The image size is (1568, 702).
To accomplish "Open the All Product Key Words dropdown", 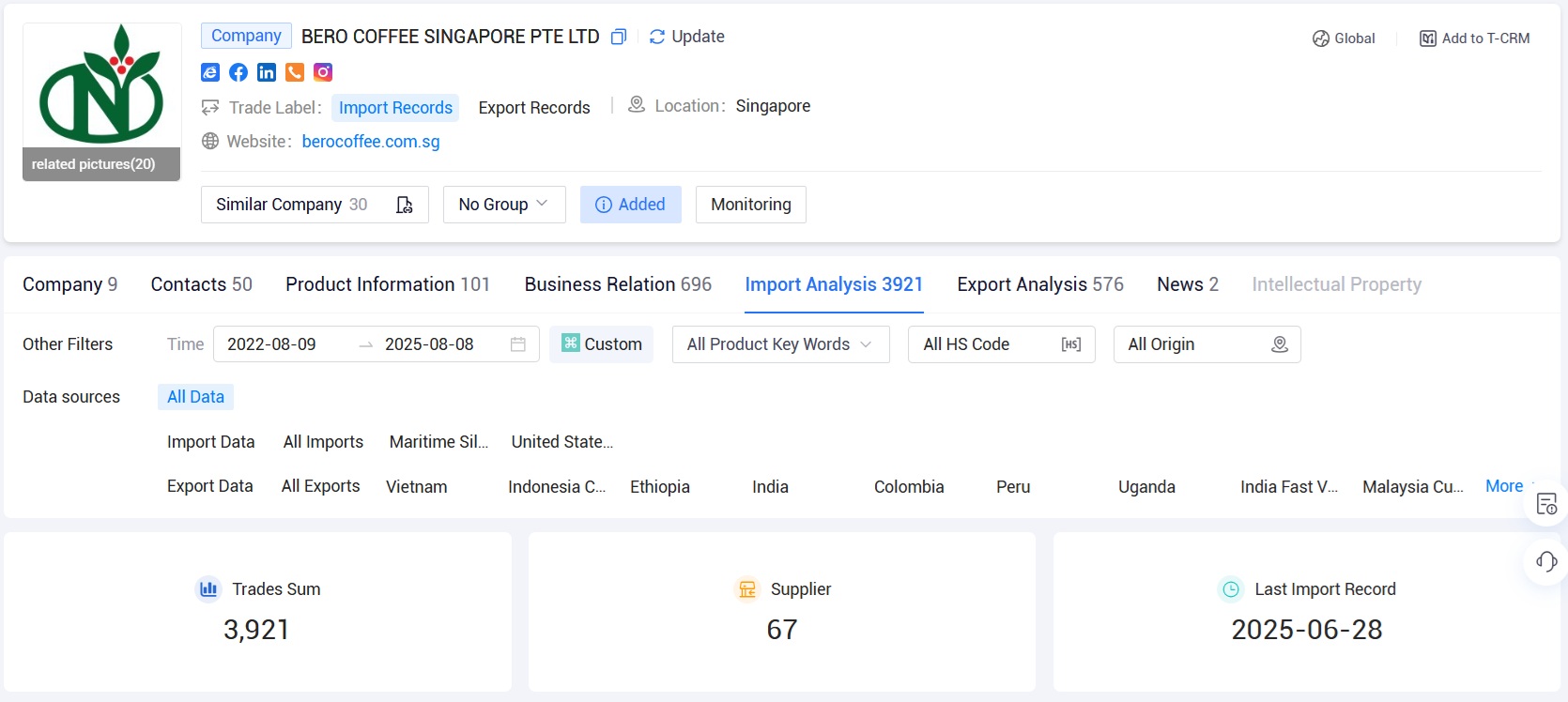I will [780, 344].
